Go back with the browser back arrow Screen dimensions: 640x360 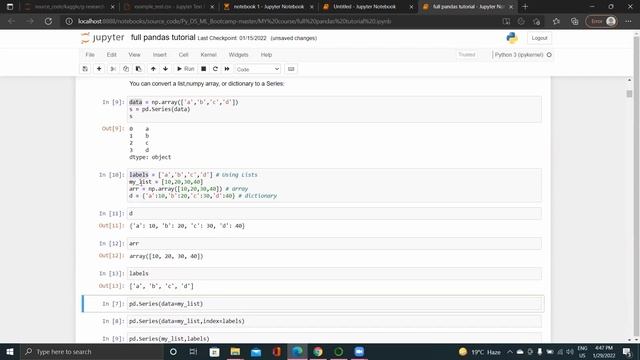(11, 21)
